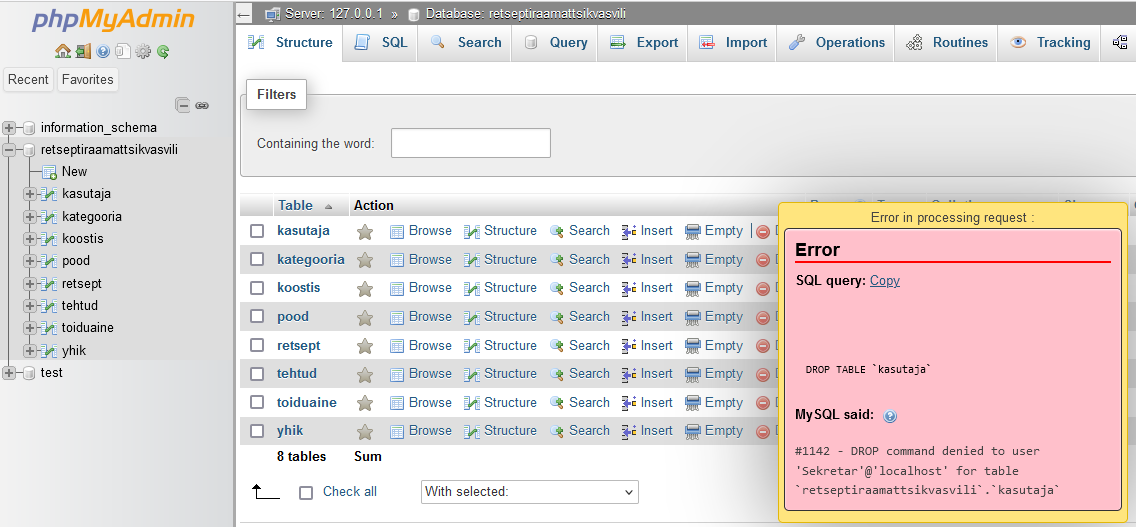Screen dimensions: 1136x527
Task: Enable the Check all checkbox
Action: click(307, 492)
